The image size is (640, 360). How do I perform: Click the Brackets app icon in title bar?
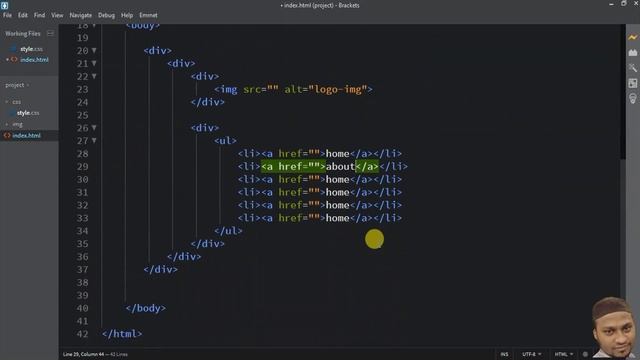4,5
